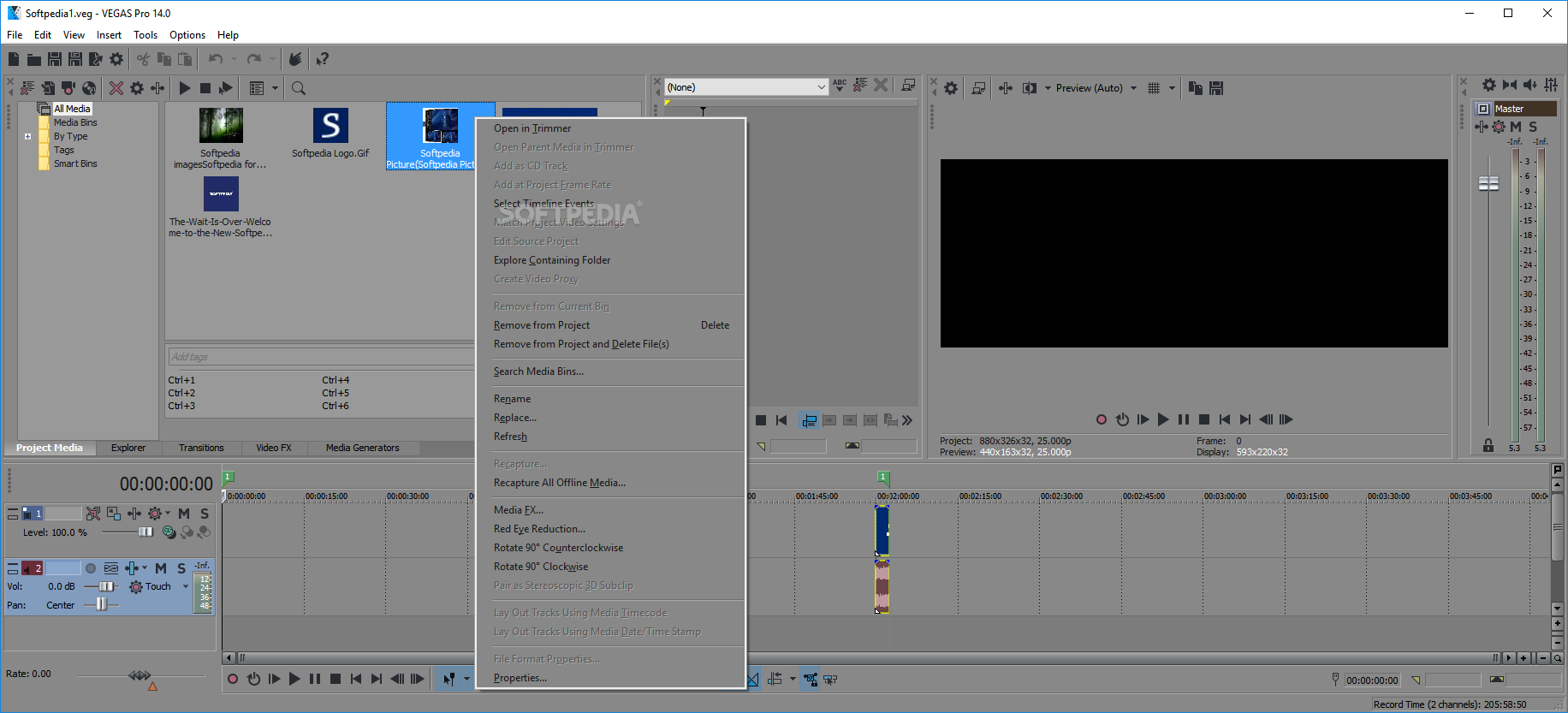Click the Remove Selected Media red X icon
Image resolution: width=1568 pixels, height=713 pixels.
[116, 88]
